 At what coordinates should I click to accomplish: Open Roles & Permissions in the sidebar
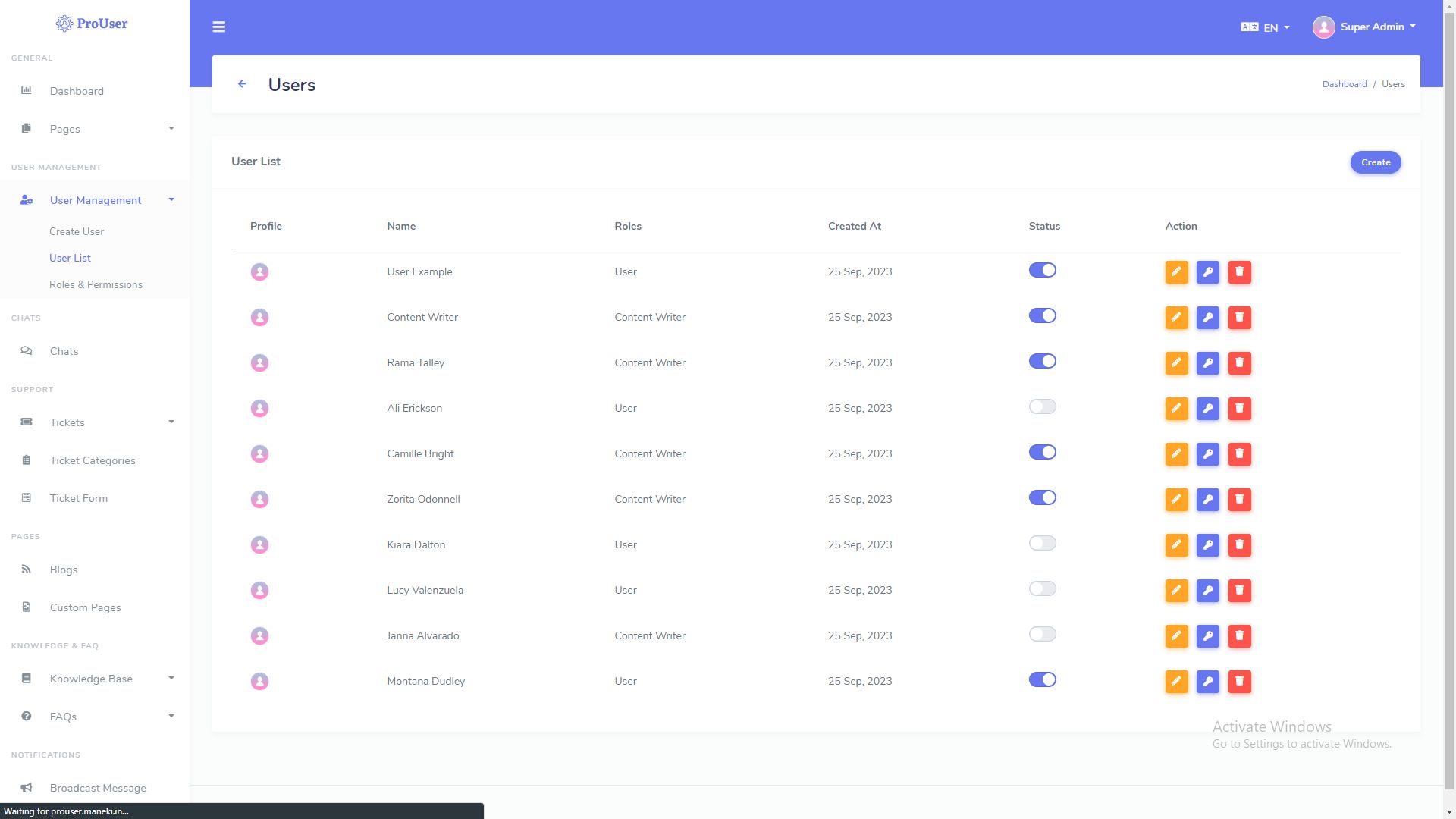[x=96, y=284]
